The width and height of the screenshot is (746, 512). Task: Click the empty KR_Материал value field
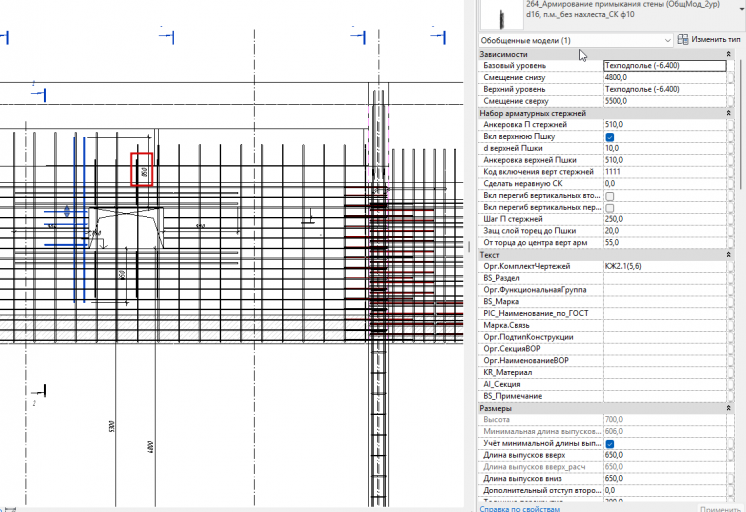[665, 373]
